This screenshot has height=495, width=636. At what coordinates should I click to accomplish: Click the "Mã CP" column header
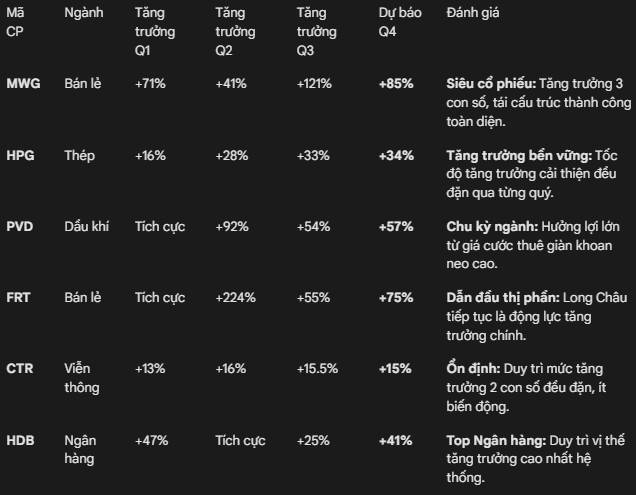[15, 22]
